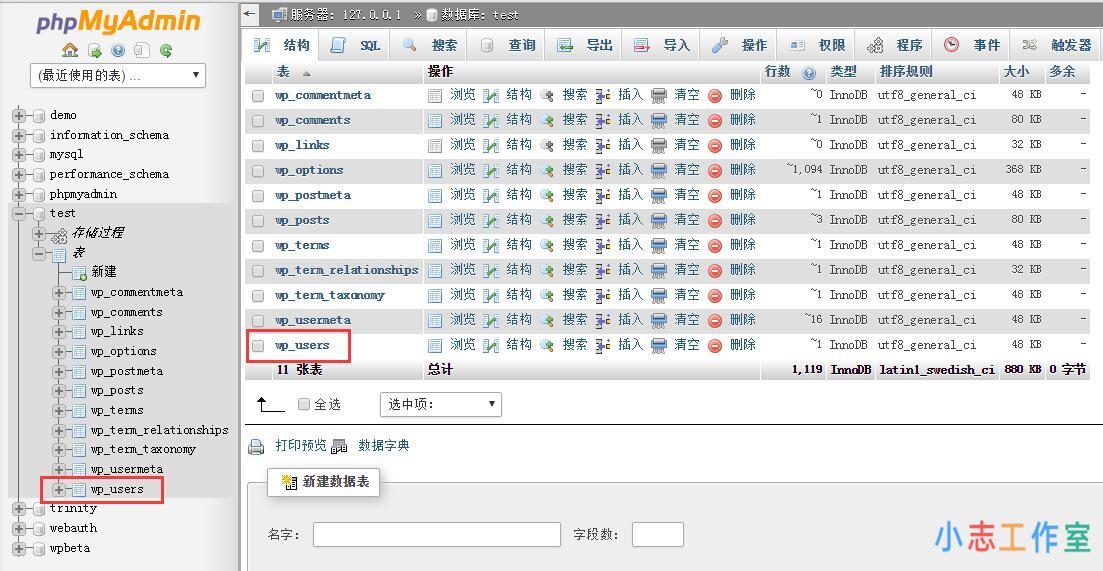The image size is (1103, 571).
Task: Click structure icon for wp_usermeta row
Action: [x=491, y=321]
